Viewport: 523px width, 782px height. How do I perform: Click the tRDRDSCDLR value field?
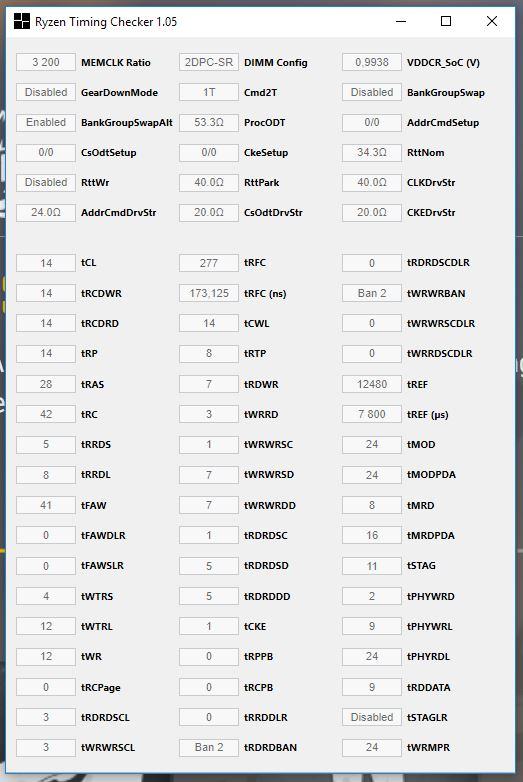click(372, 263)
